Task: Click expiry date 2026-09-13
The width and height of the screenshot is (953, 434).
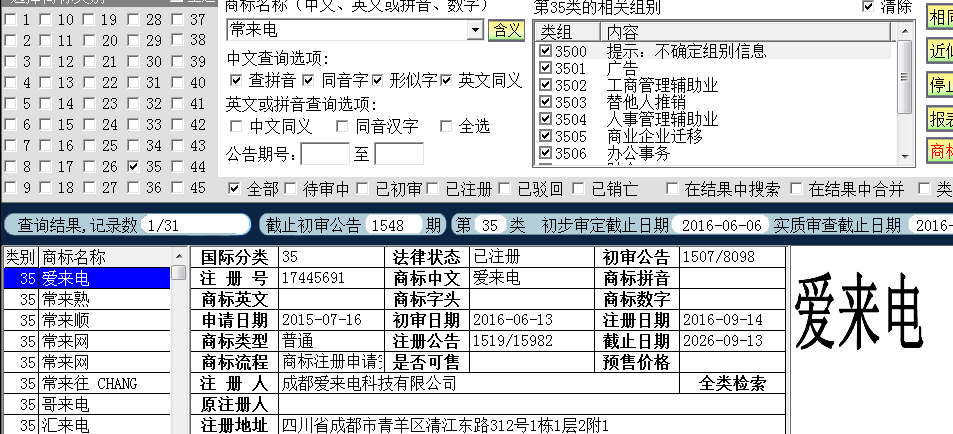Action: click(x=723, y=341)
